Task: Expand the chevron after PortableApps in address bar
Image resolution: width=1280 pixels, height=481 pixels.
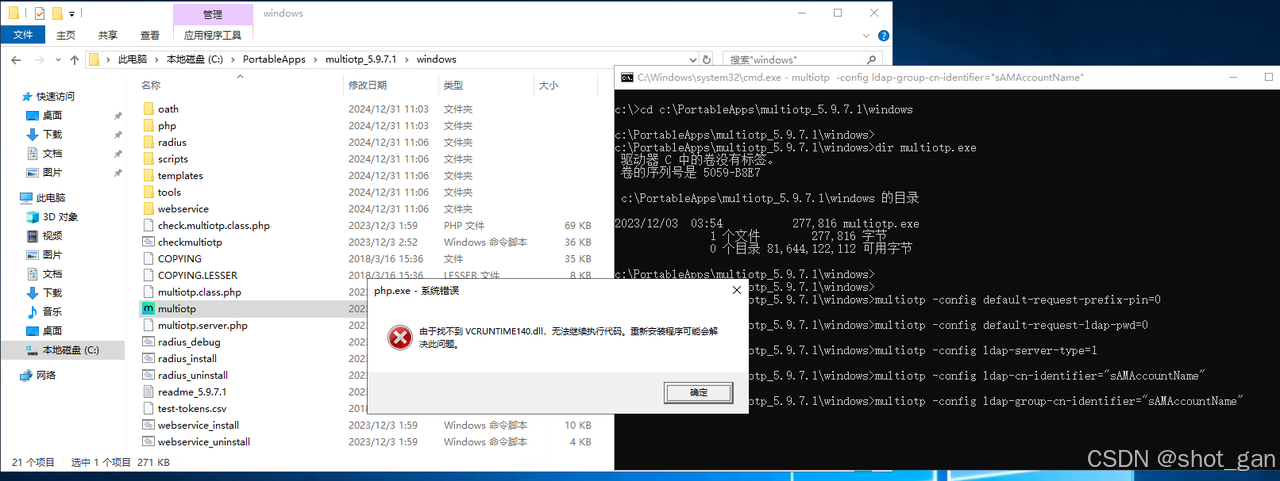Action: coord(317,59)
